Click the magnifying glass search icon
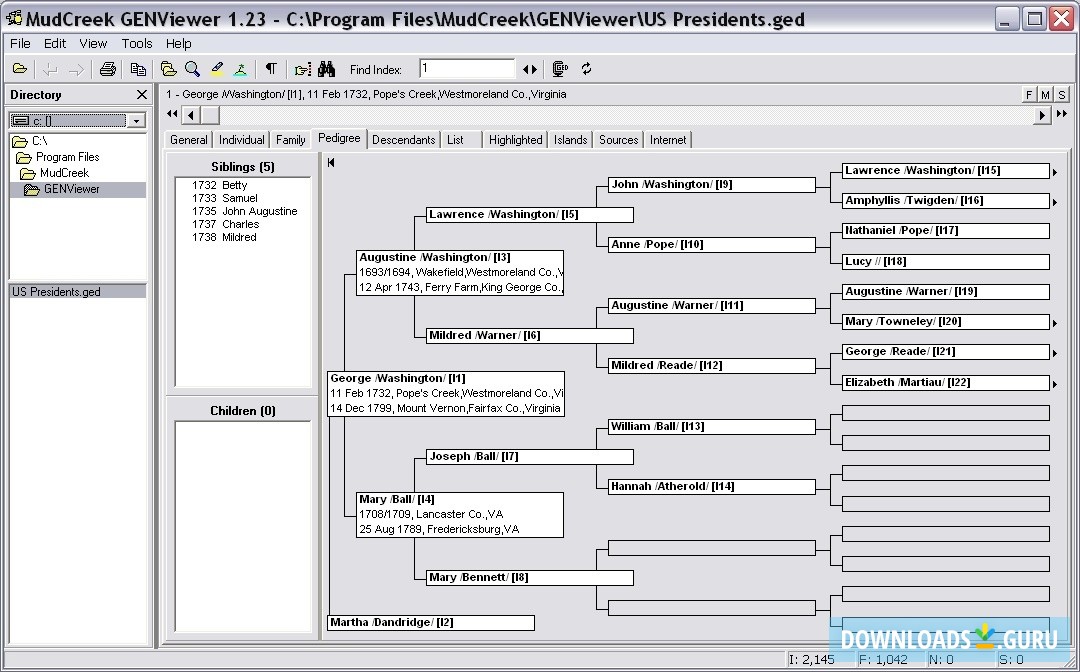Image resolution: width=1080 pixels, height=672 pixels. tap(193, 69)
